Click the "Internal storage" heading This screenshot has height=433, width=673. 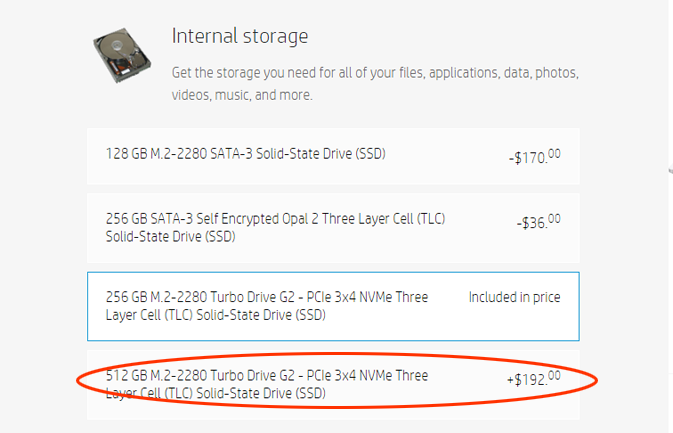pyautogui.click(x=240, y=37)
